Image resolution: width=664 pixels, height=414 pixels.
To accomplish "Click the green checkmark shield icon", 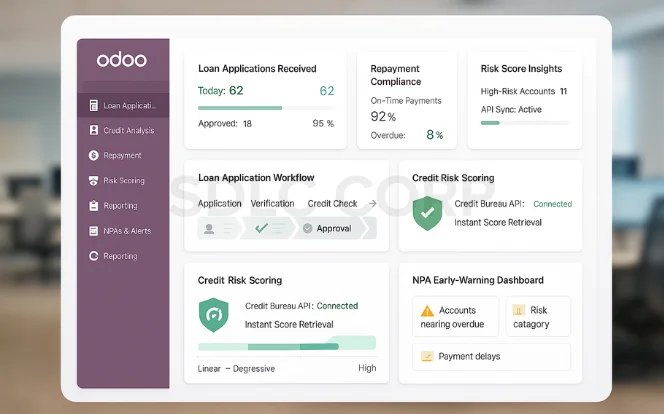I will point(428,213).
